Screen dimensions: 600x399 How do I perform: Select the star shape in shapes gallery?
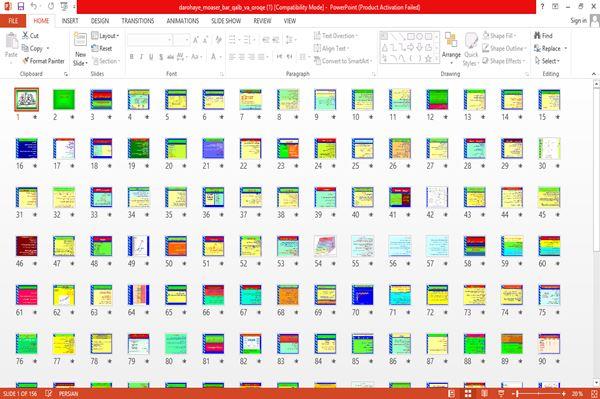click(428, 59)
